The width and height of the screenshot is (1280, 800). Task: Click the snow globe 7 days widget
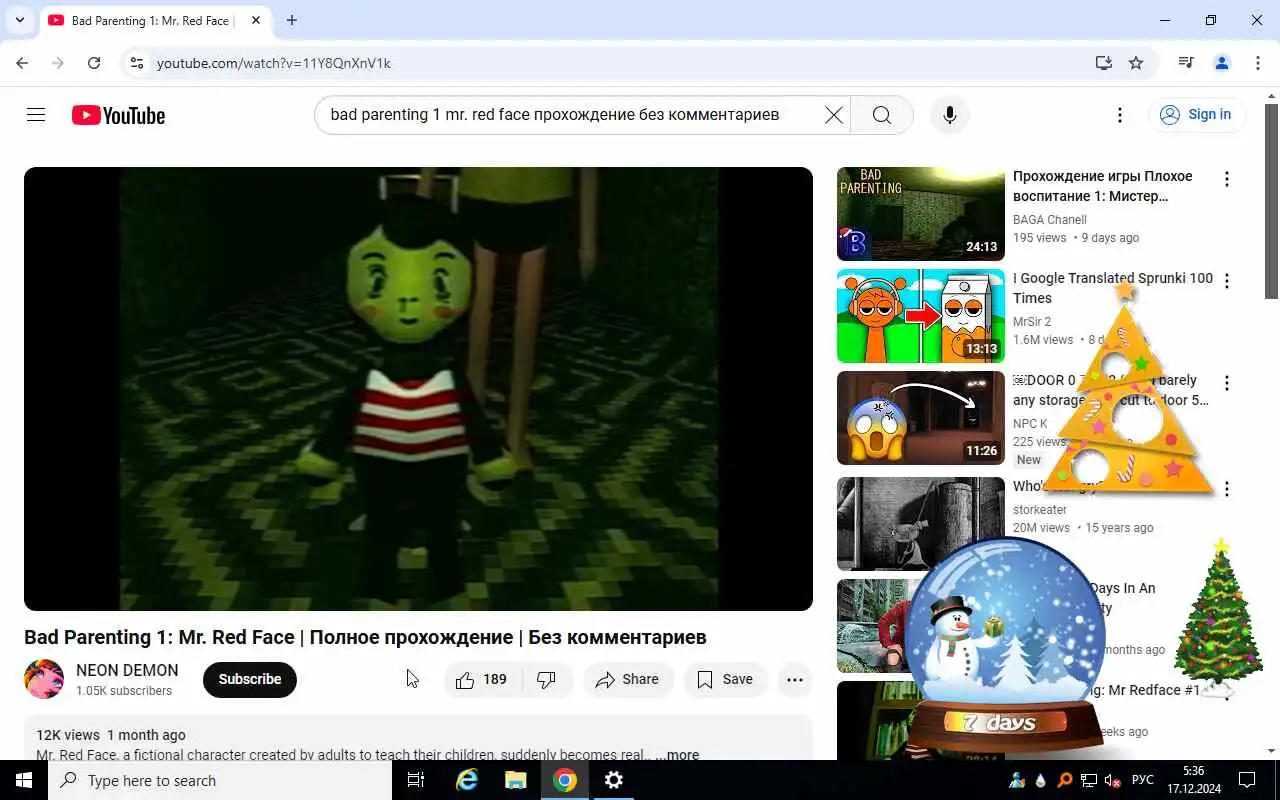(1005, 647)
